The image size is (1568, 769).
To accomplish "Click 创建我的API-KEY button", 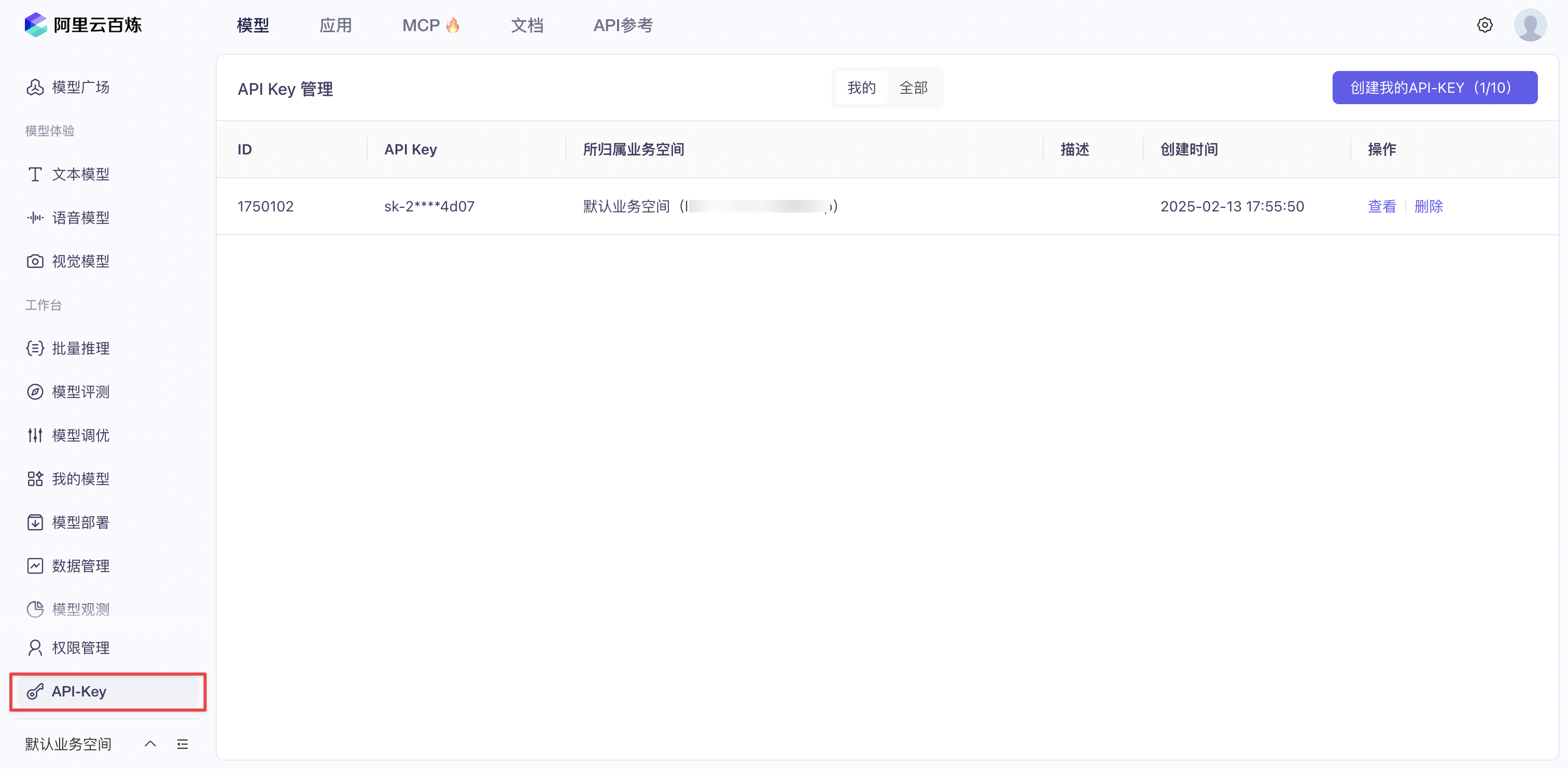I will (1434, 87).
